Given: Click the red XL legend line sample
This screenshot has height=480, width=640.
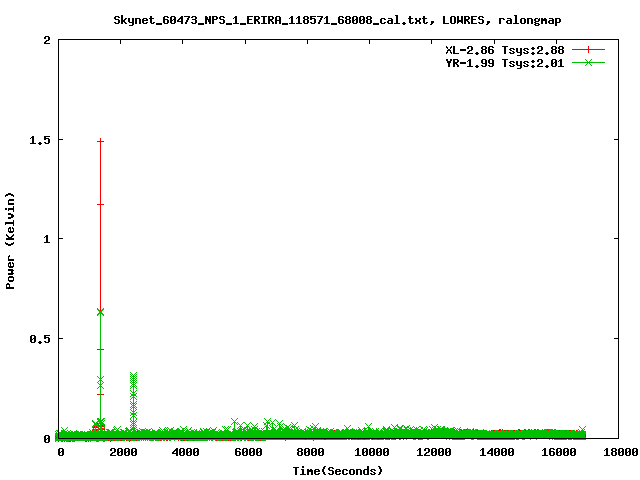Looking at the screenshot, I should 588,50.
